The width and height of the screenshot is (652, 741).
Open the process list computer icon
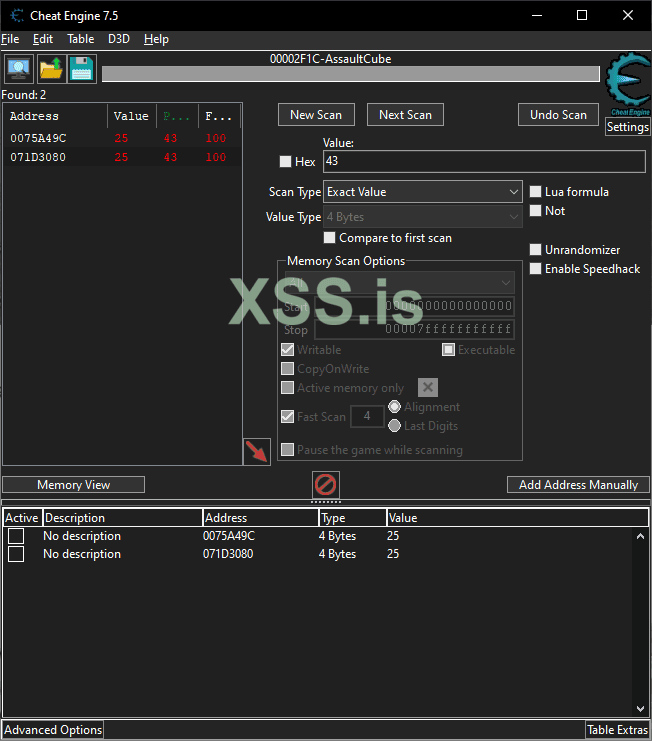tap(19, 69)
